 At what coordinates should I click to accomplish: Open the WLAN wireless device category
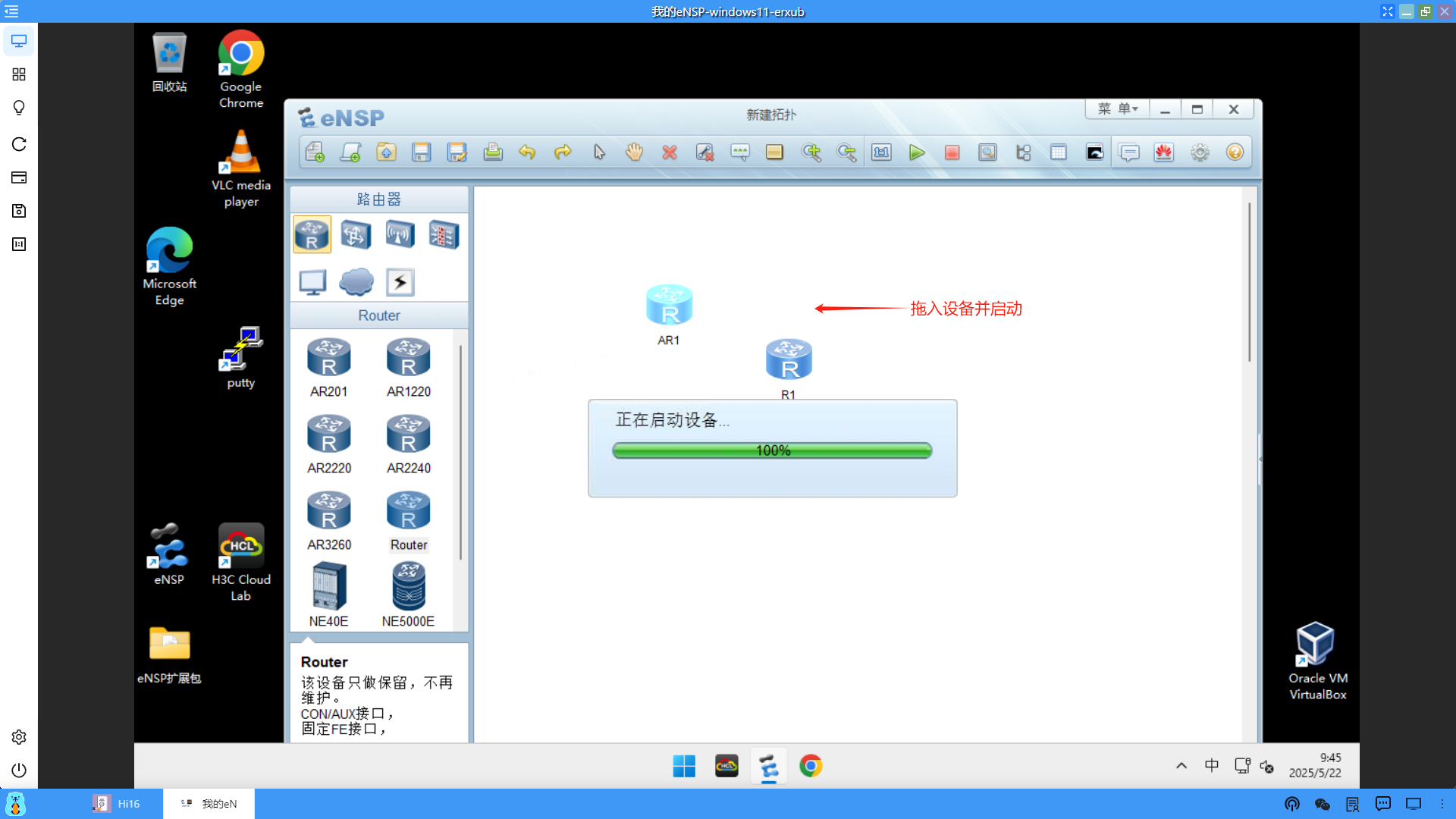tap(400, 234)
